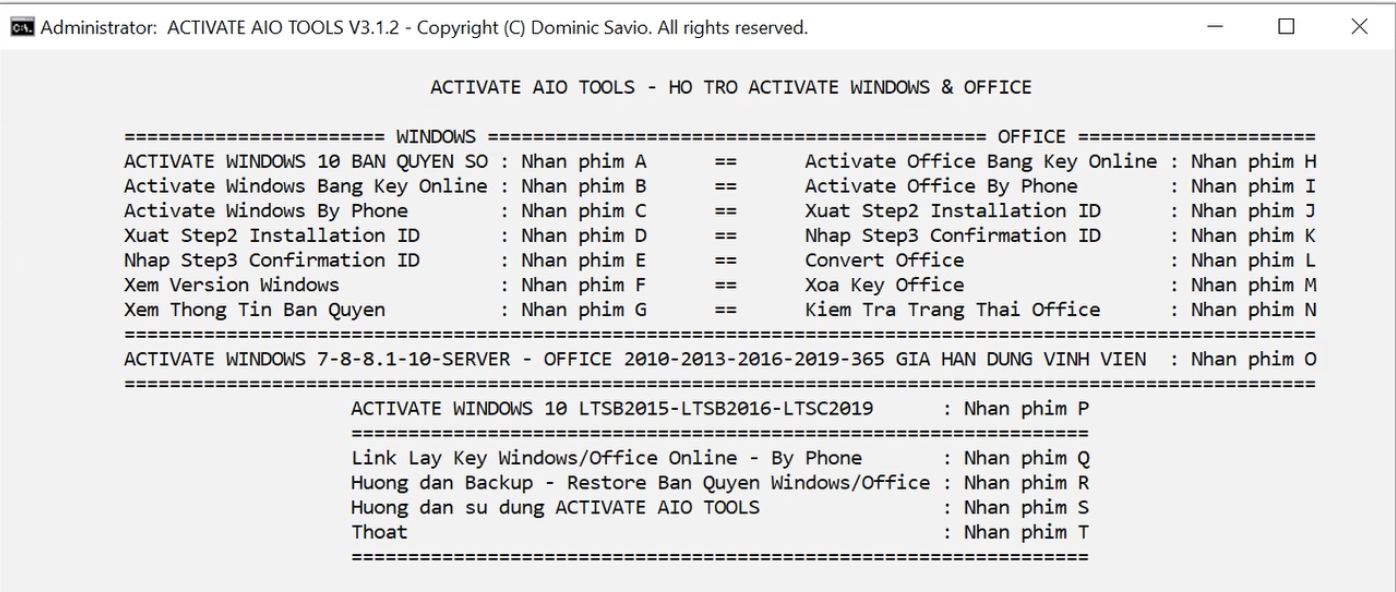This screenshot has height=592, width=1396.
Task: Click 'Nhan phim S' label
Action: click(x=1025, y=508)
